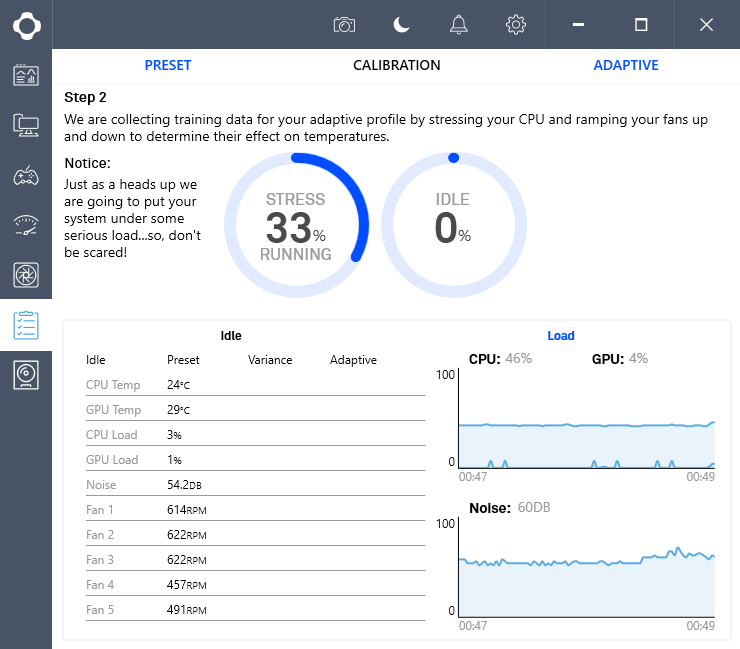Open settings with the gear icon
Image resolution: width=740 pixels, height=649 pixels.
pos(516,24)
